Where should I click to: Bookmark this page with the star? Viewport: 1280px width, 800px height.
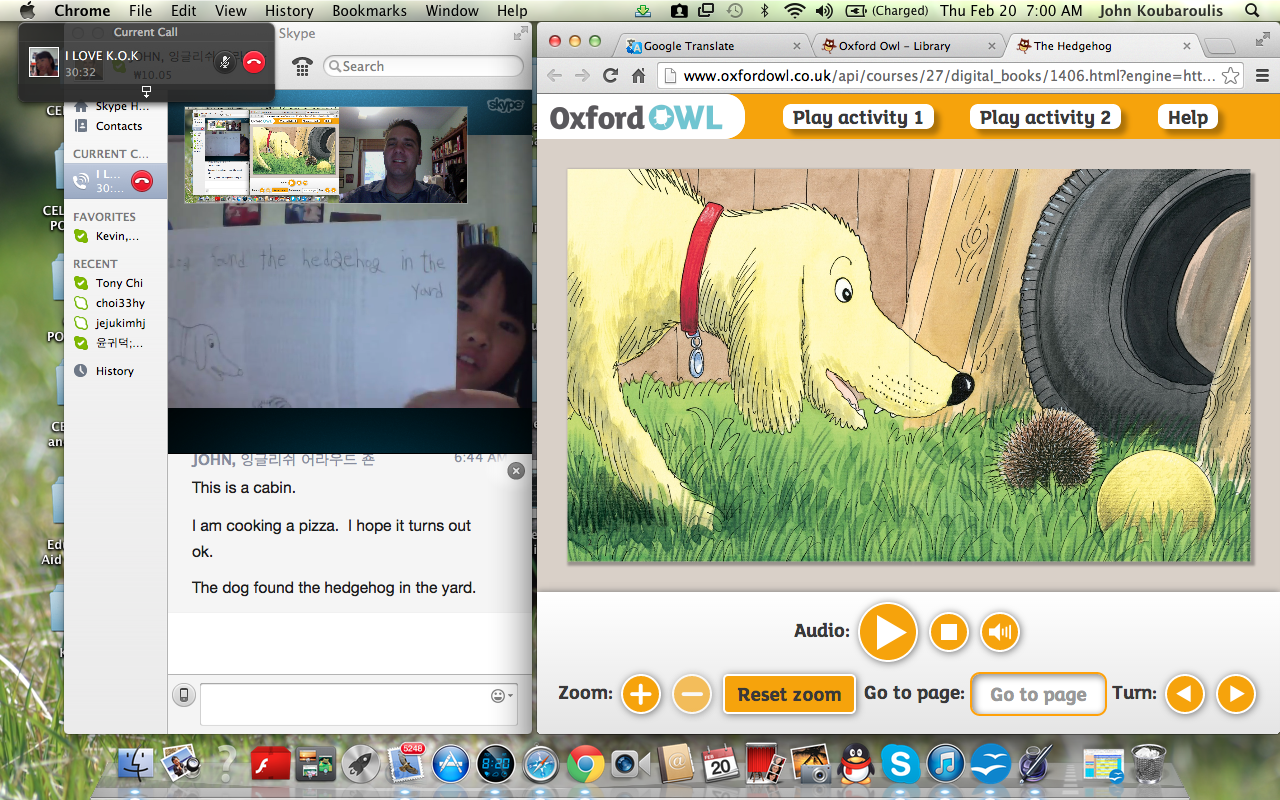[1231, 75]
